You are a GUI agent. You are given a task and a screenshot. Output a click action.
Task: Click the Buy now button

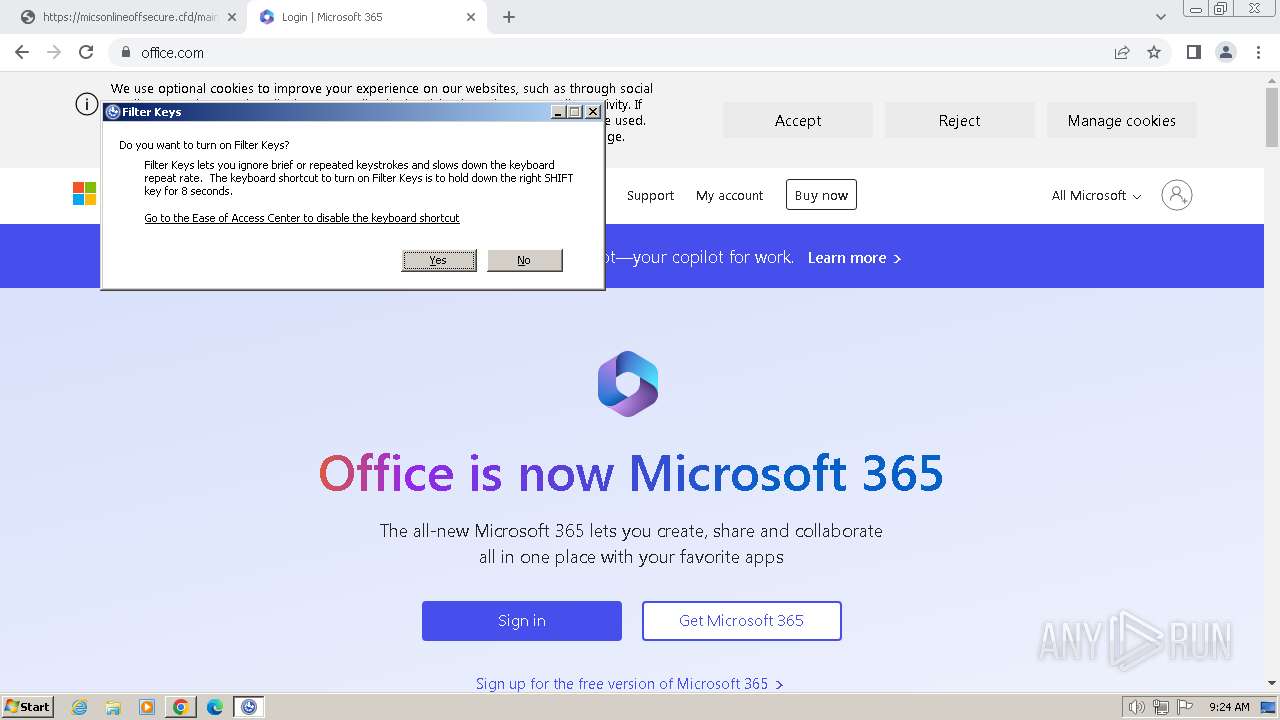pos(821,195)
